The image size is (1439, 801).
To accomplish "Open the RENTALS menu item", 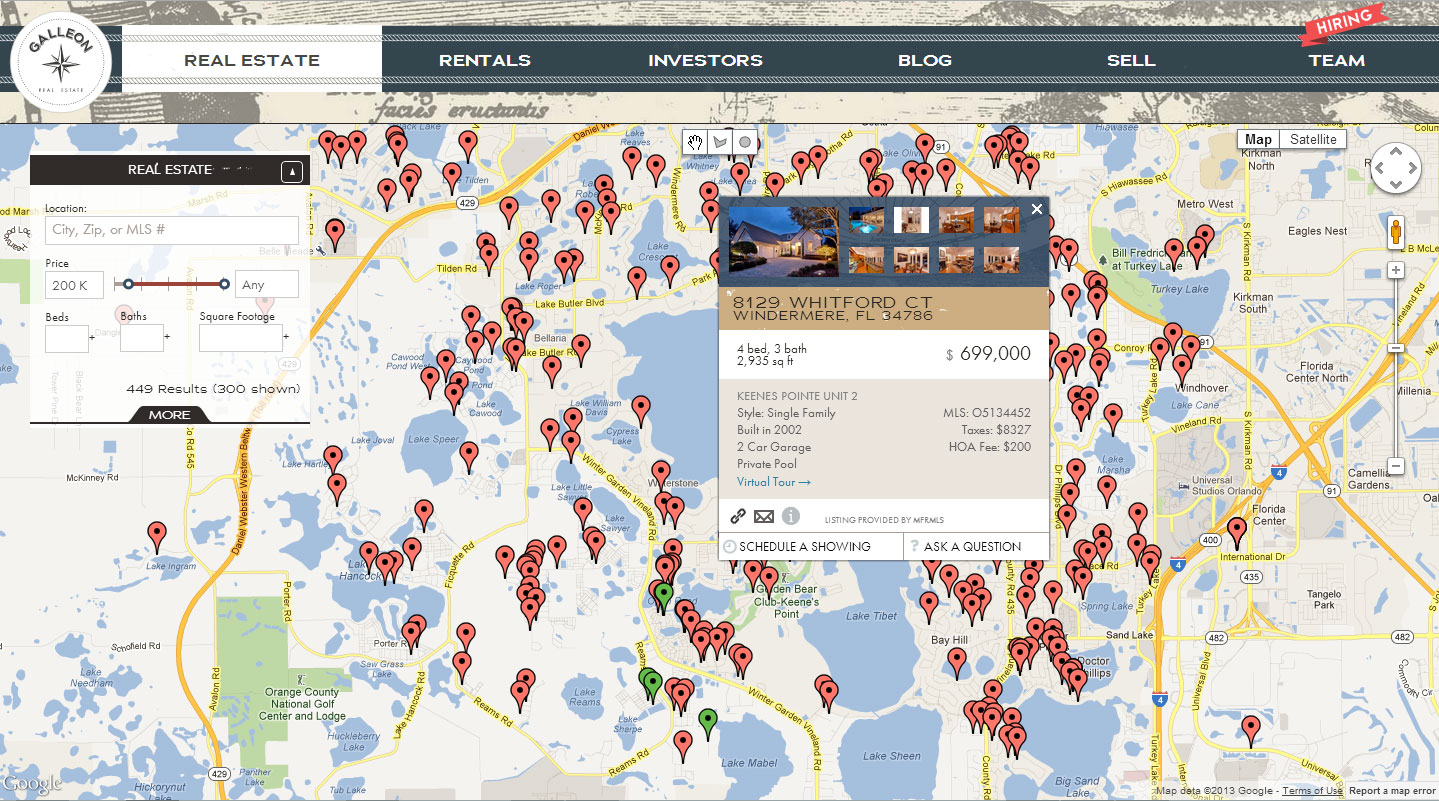I will click(x=484, y=60).
